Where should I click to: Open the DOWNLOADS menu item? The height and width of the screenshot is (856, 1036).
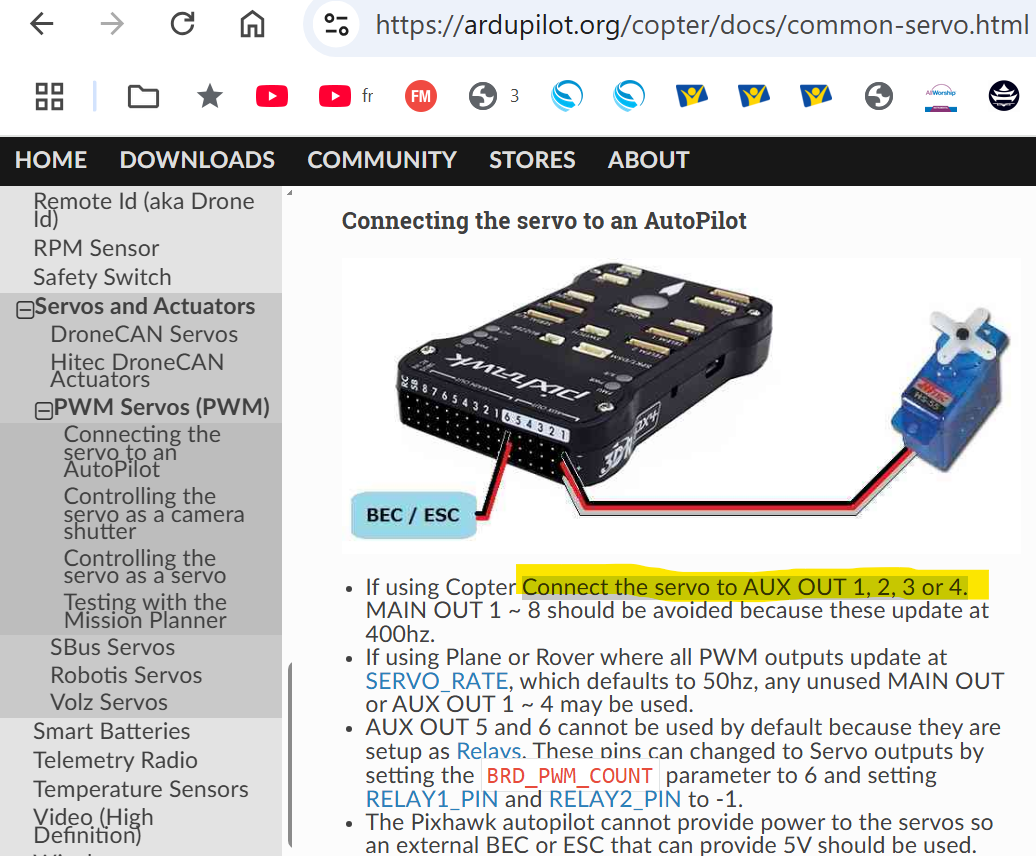[197, 160]
